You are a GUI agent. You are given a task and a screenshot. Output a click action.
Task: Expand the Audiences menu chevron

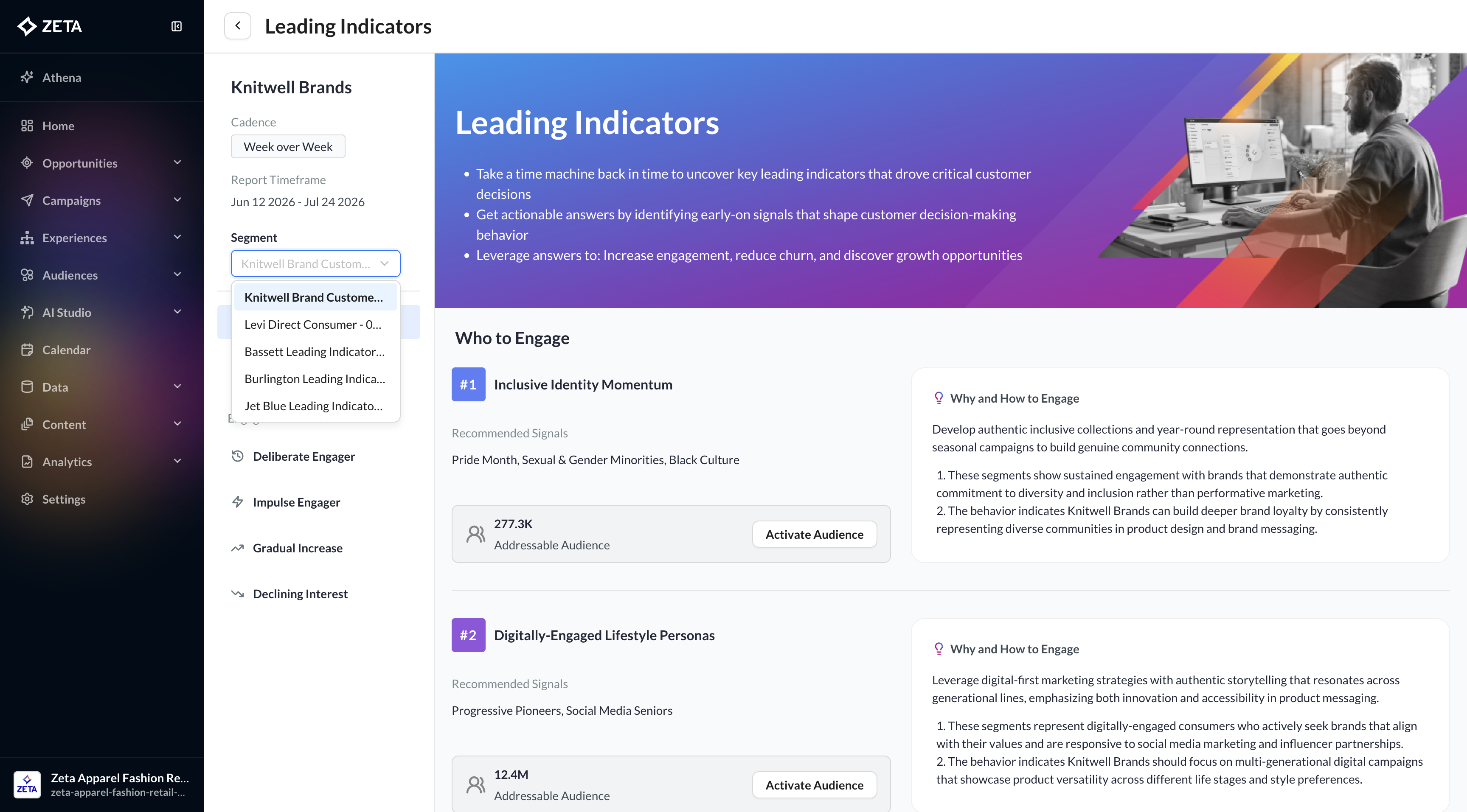pos(177,275)
